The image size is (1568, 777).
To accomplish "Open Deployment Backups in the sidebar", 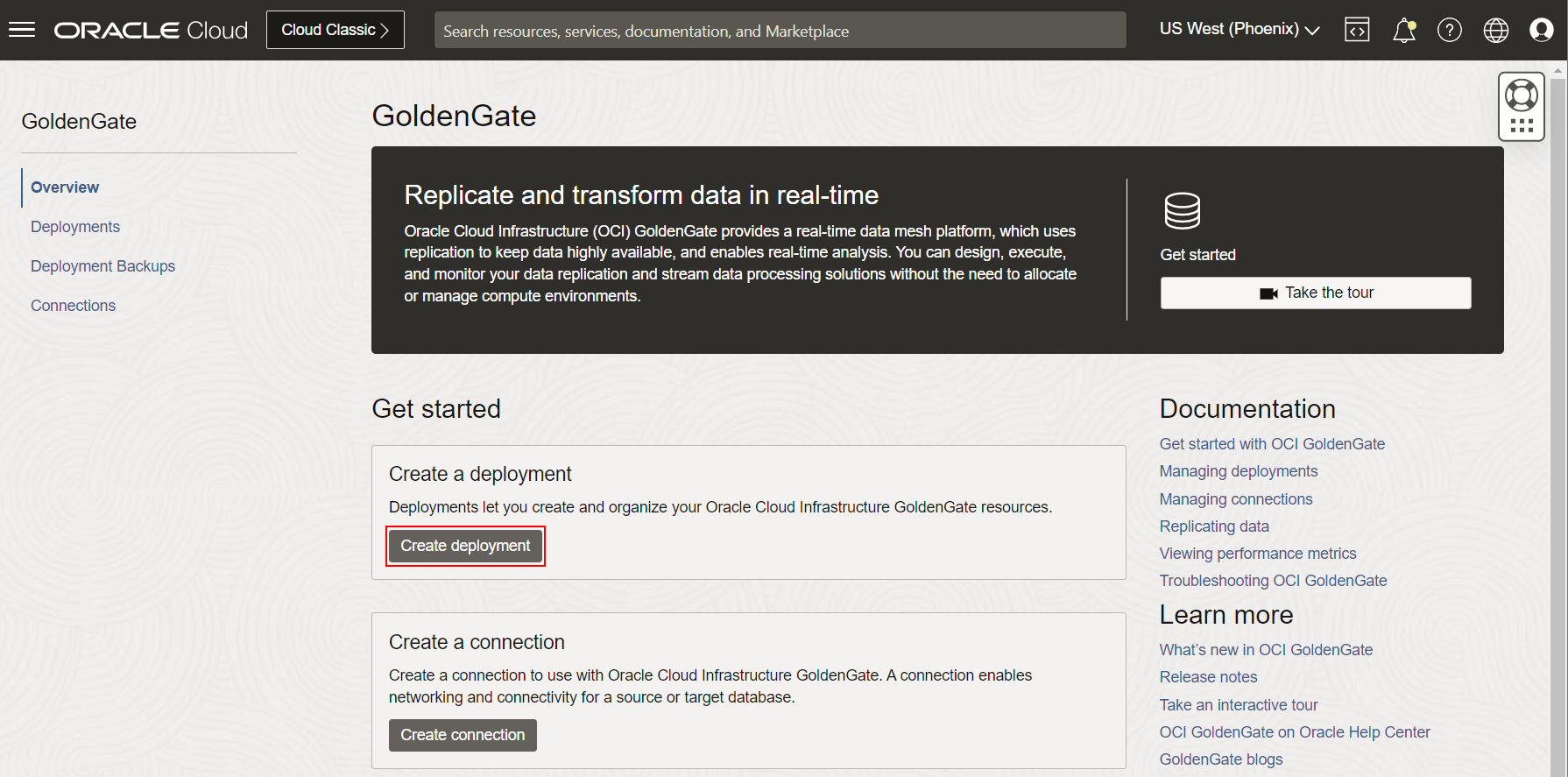I will [x=102, y=266].
